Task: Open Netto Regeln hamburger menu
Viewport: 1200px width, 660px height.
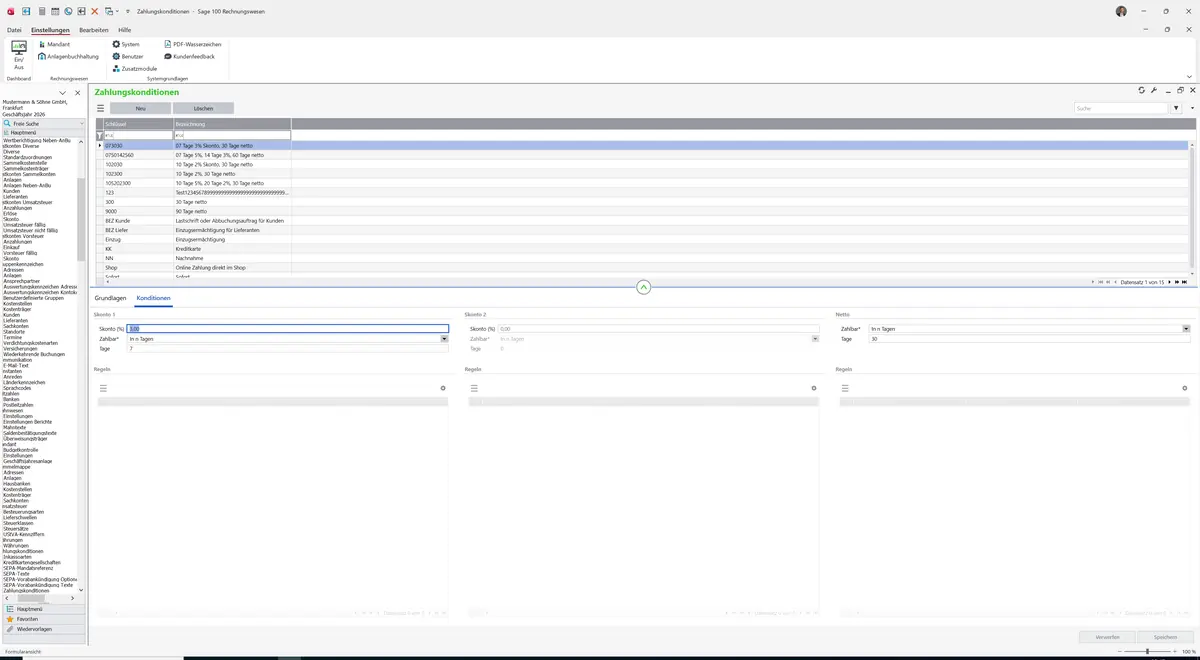Action: pos(845,388)
